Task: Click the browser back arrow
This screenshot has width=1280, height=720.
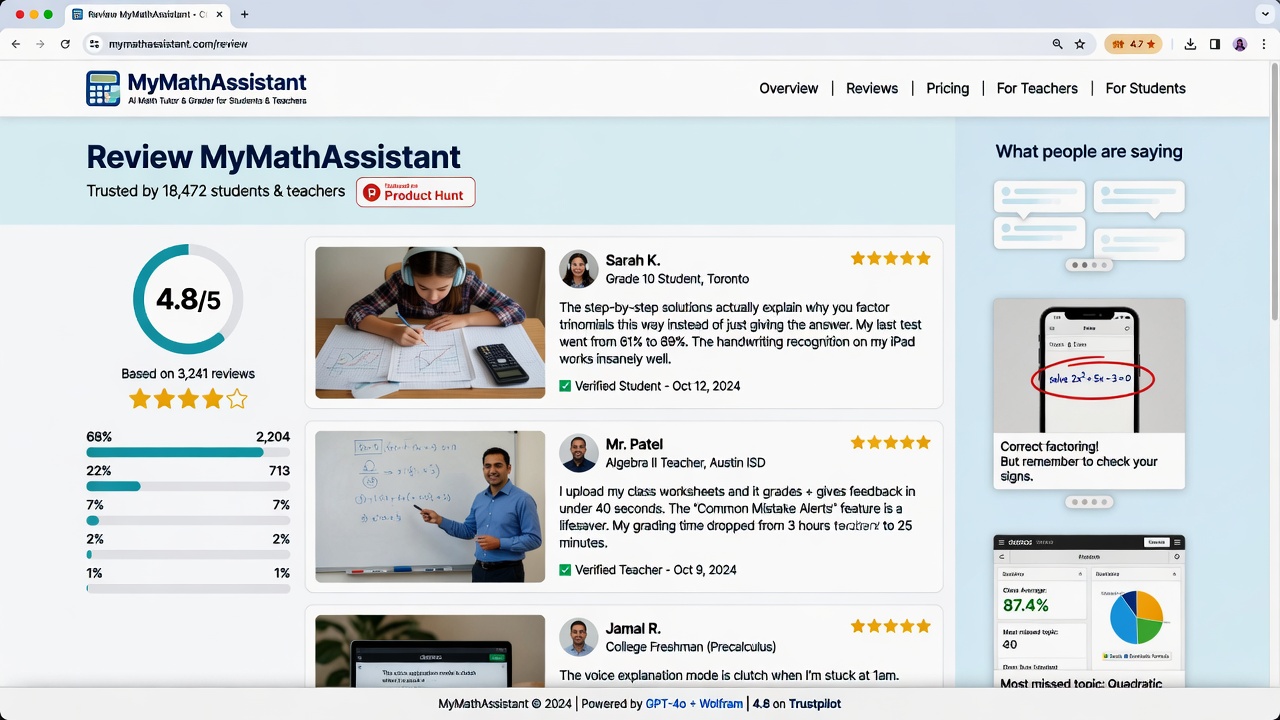Action: (x=15, y=44)
